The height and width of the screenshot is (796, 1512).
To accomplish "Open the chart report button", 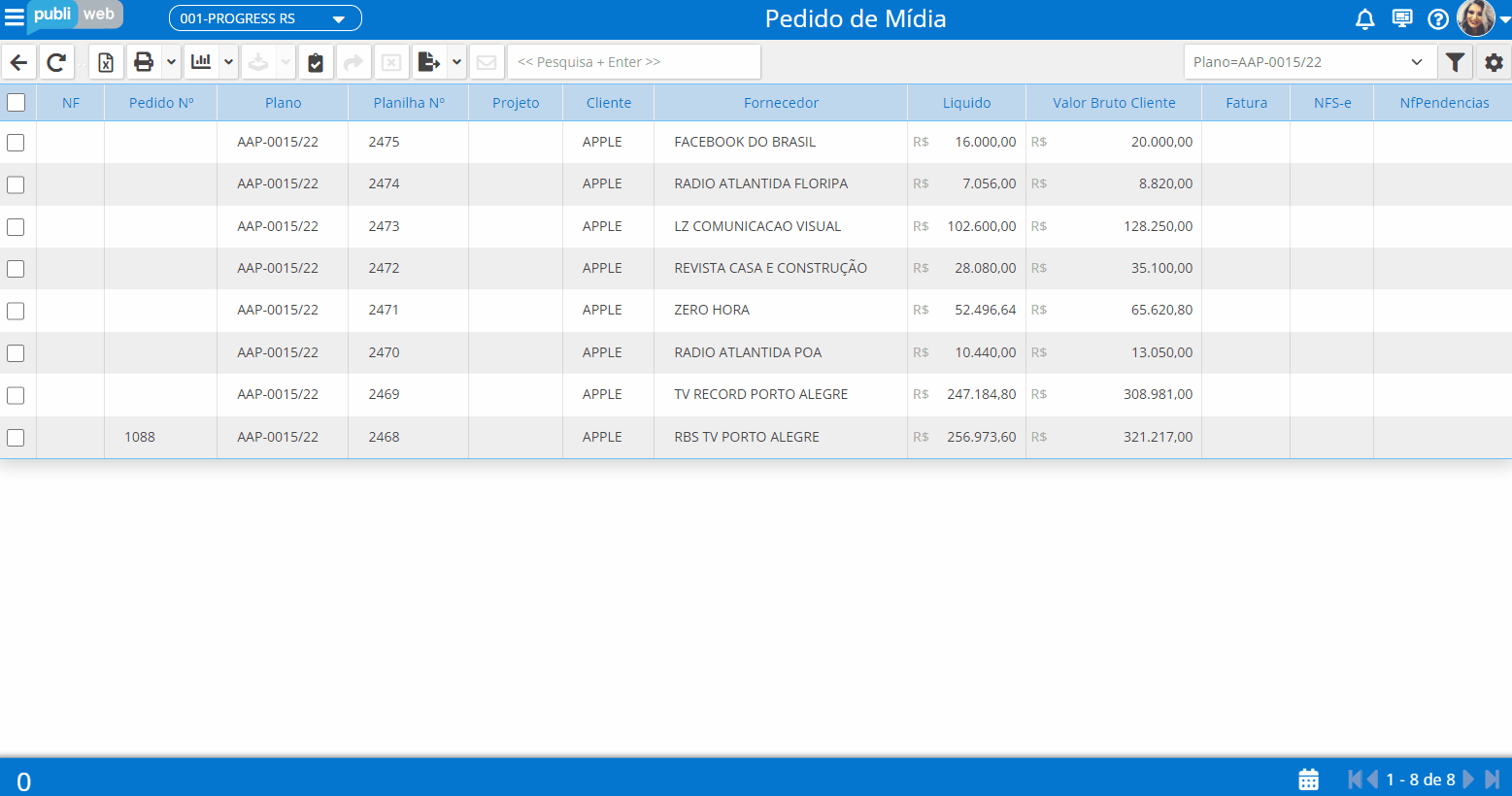I will [x=201, y=62].
